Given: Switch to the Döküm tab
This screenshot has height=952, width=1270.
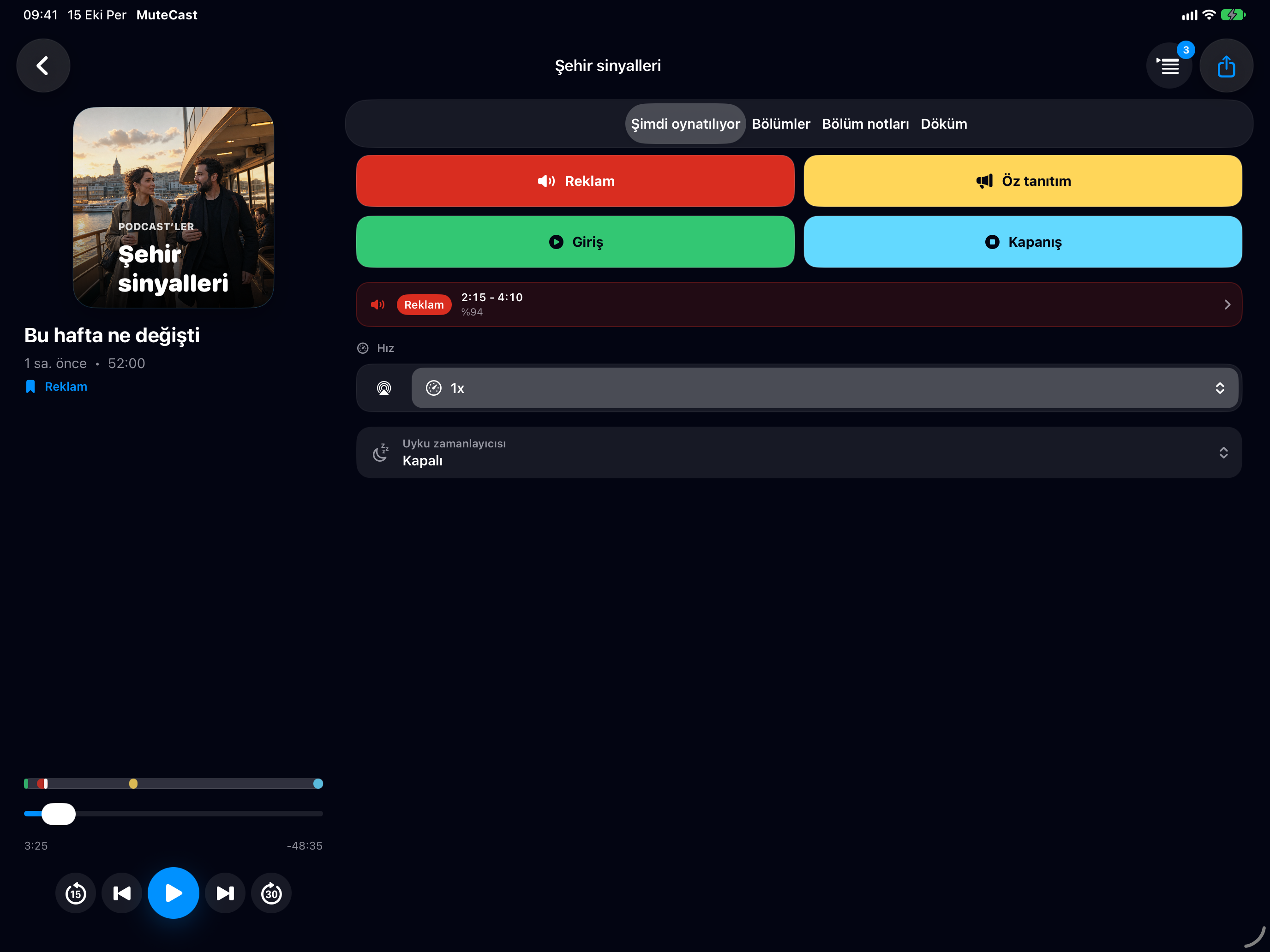Looking at the screenshot, I should click(943, 123).
